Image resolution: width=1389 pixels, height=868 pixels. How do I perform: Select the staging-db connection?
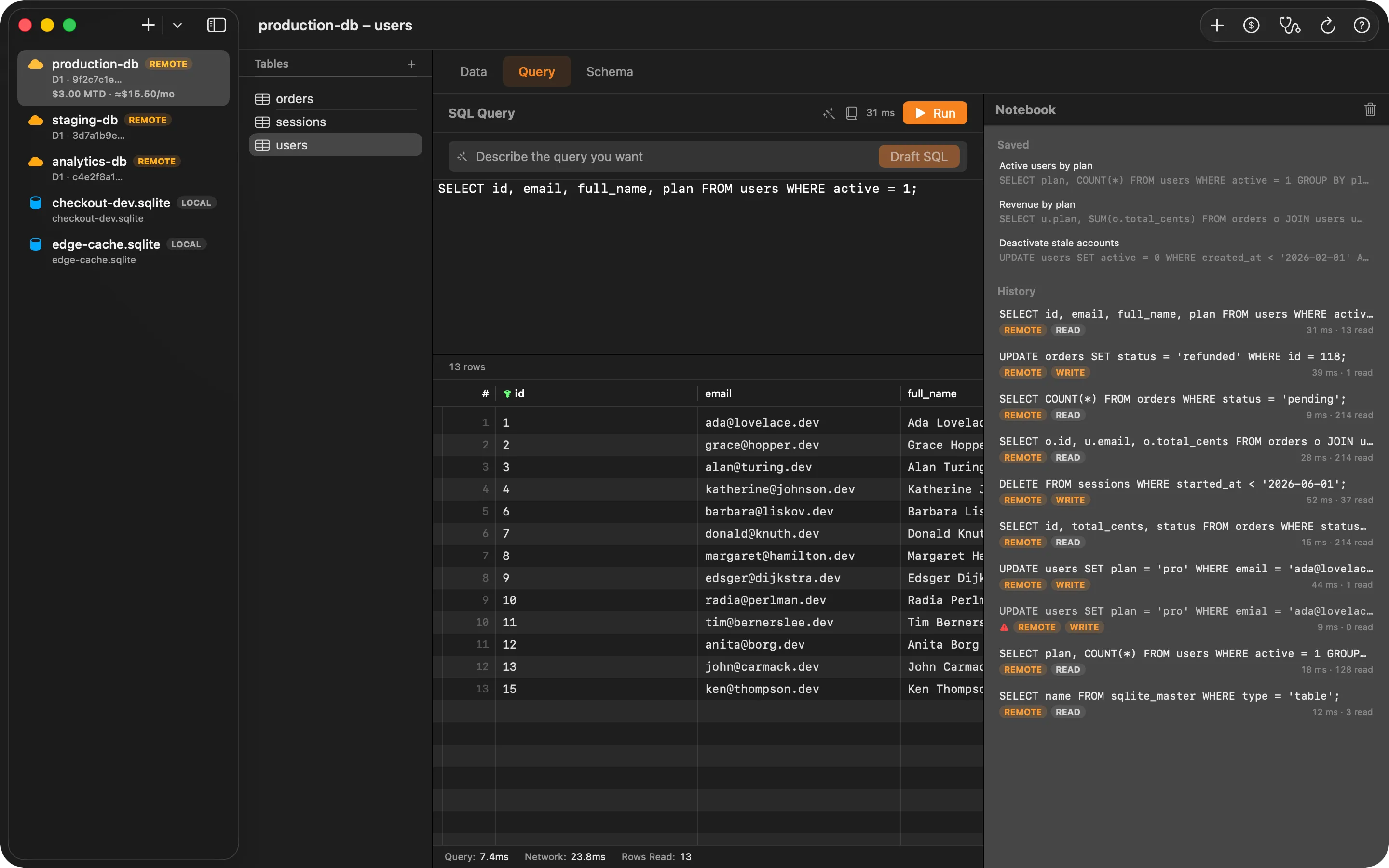point(123,127)
